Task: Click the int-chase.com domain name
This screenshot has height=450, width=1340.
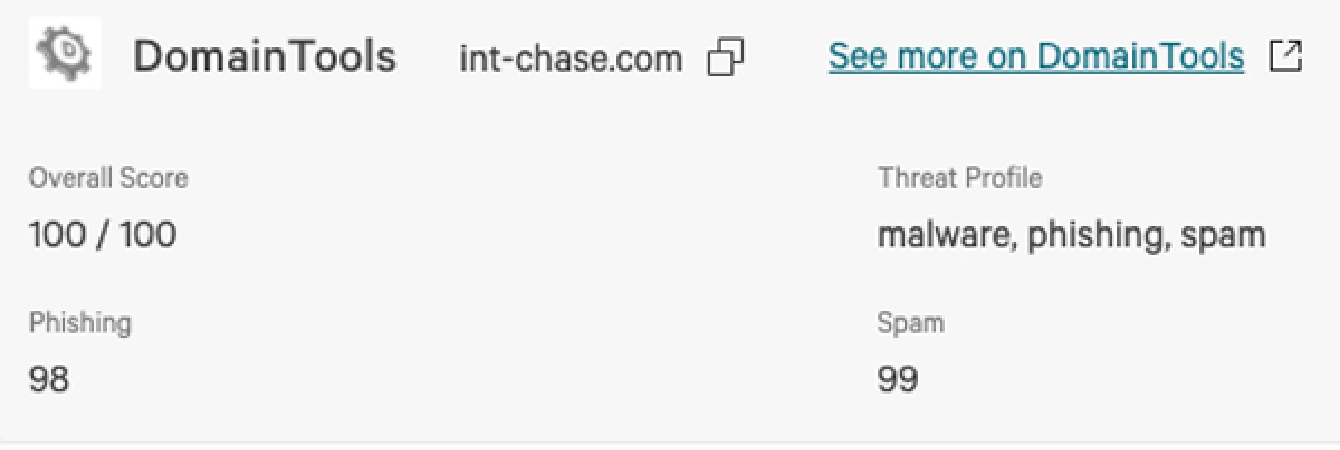Action: [570, 58]
